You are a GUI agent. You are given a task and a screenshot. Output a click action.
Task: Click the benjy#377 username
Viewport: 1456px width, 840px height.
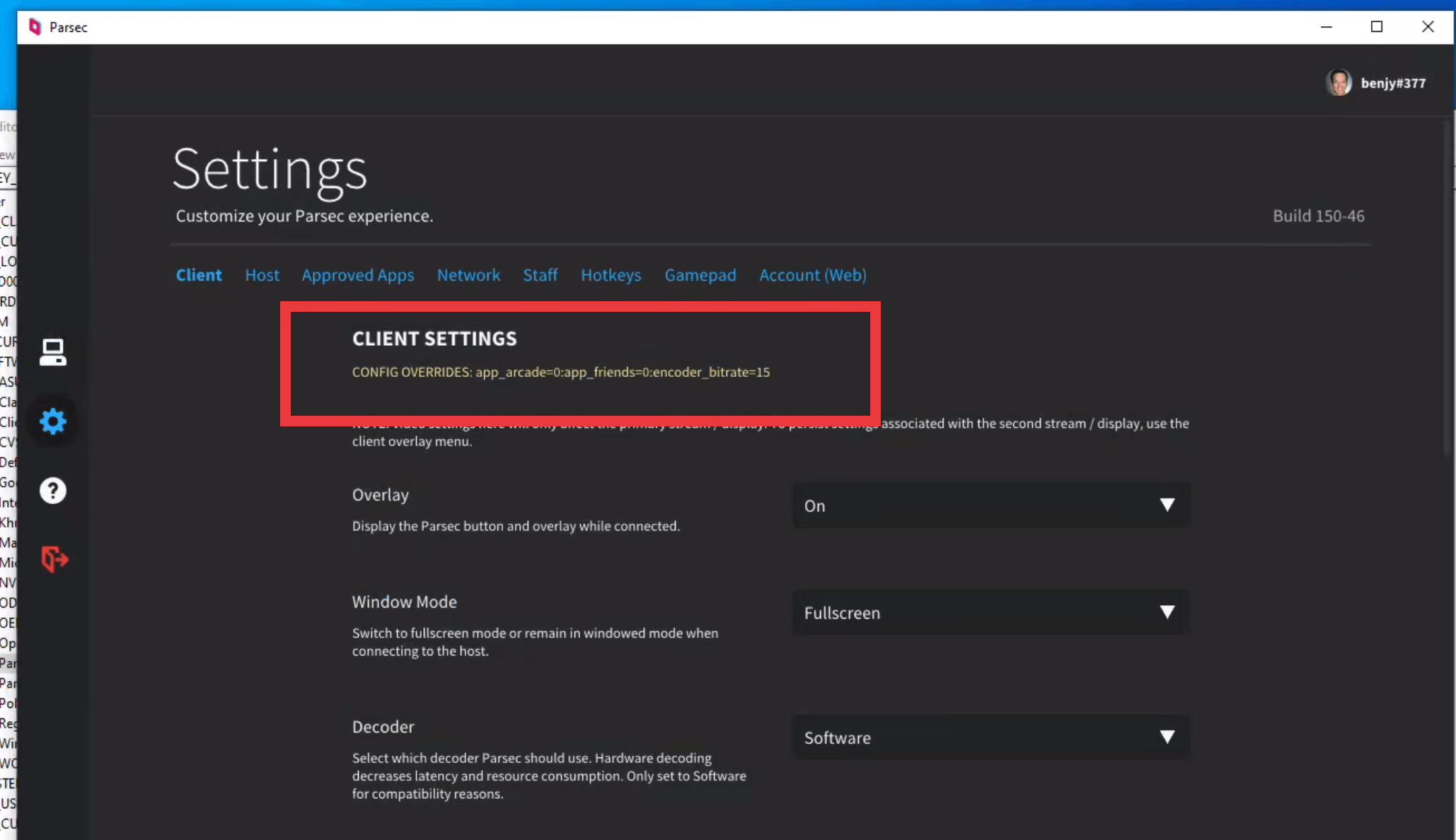click(1392, 83)
